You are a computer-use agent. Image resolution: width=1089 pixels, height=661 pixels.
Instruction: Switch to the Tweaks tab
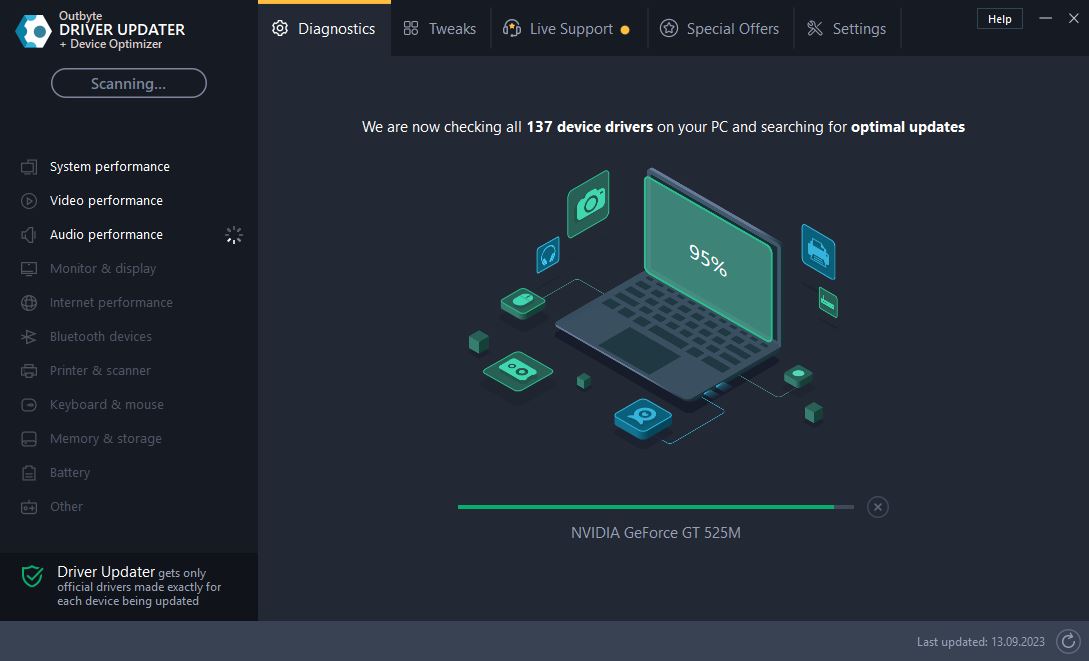tap(440, 28)
